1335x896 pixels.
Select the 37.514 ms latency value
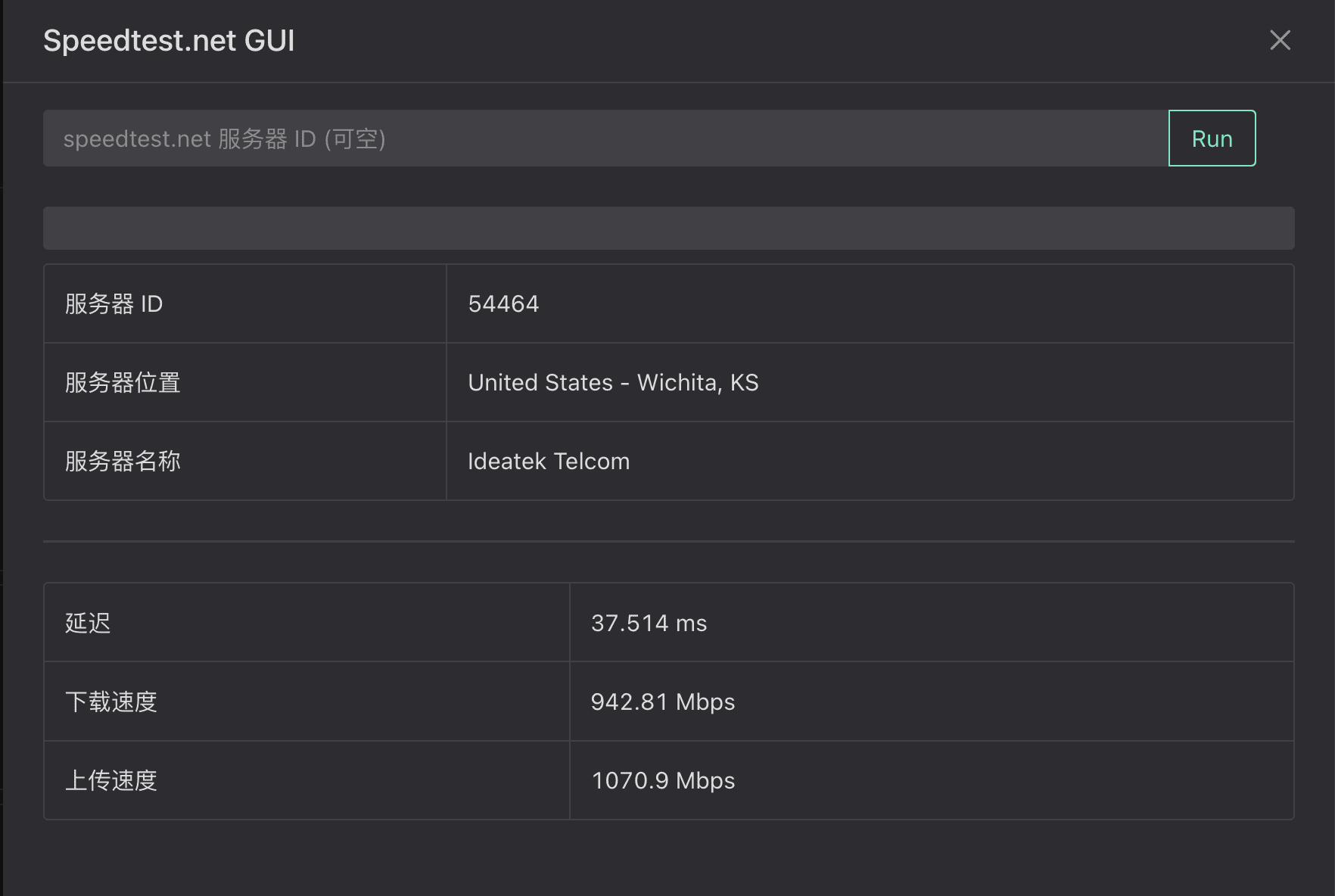pyautogui.click(x=649, y=624)
